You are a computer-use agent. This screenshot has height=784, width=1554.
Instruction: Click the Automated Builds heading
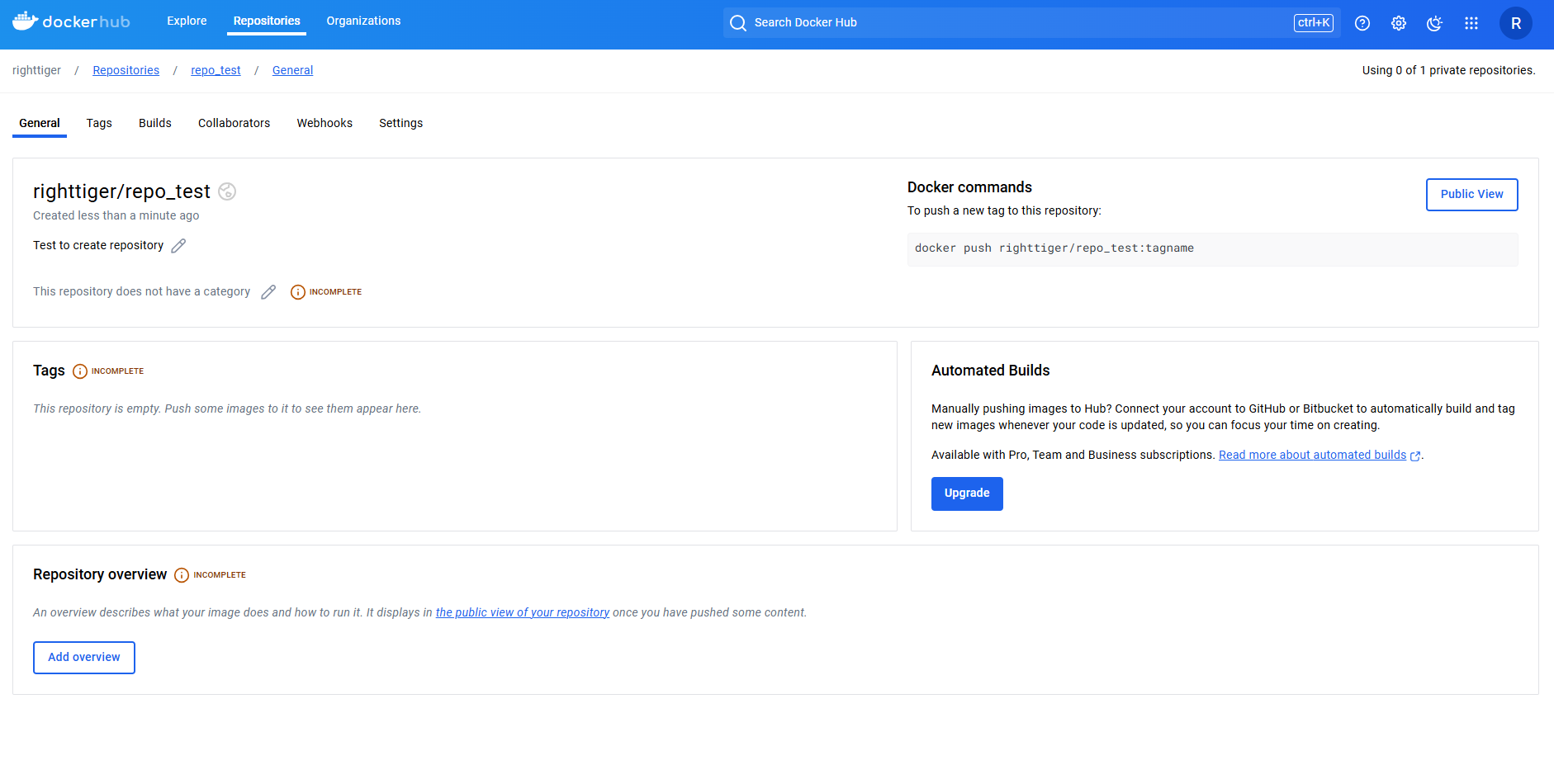coord(990,371)
